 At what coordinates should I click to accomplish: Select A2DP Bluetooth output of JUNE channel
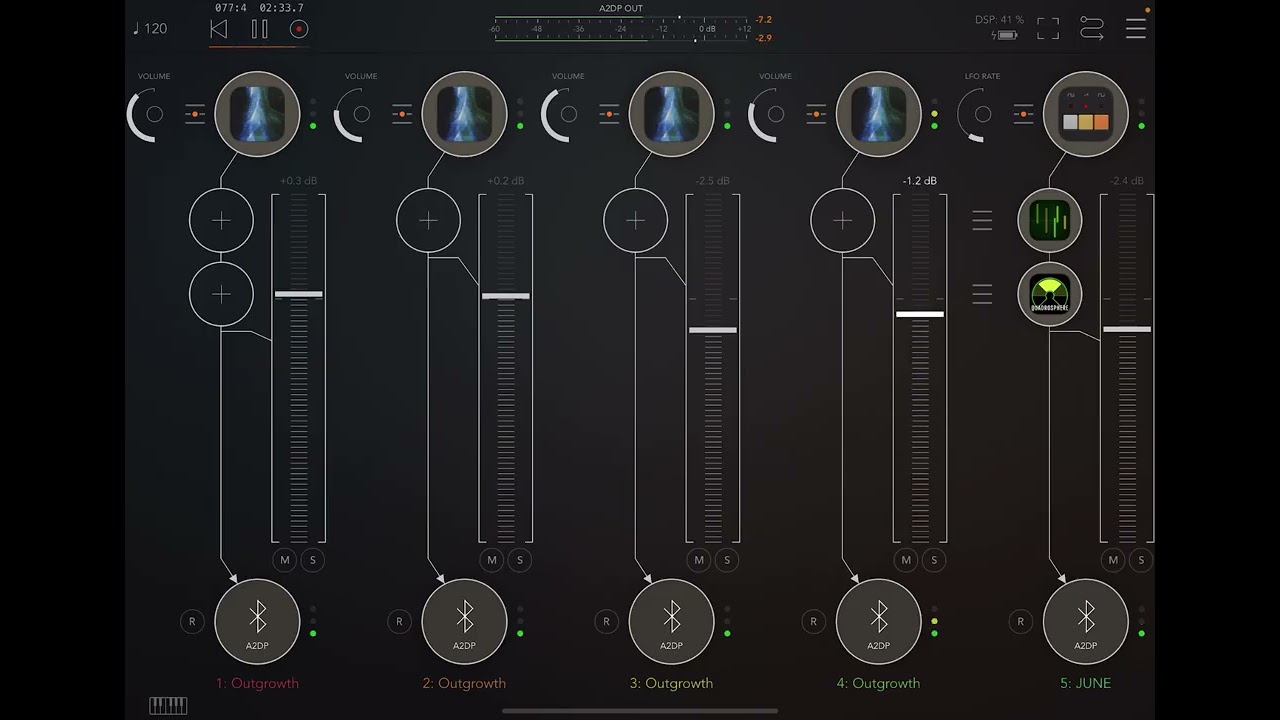[x=1085, y=621]
